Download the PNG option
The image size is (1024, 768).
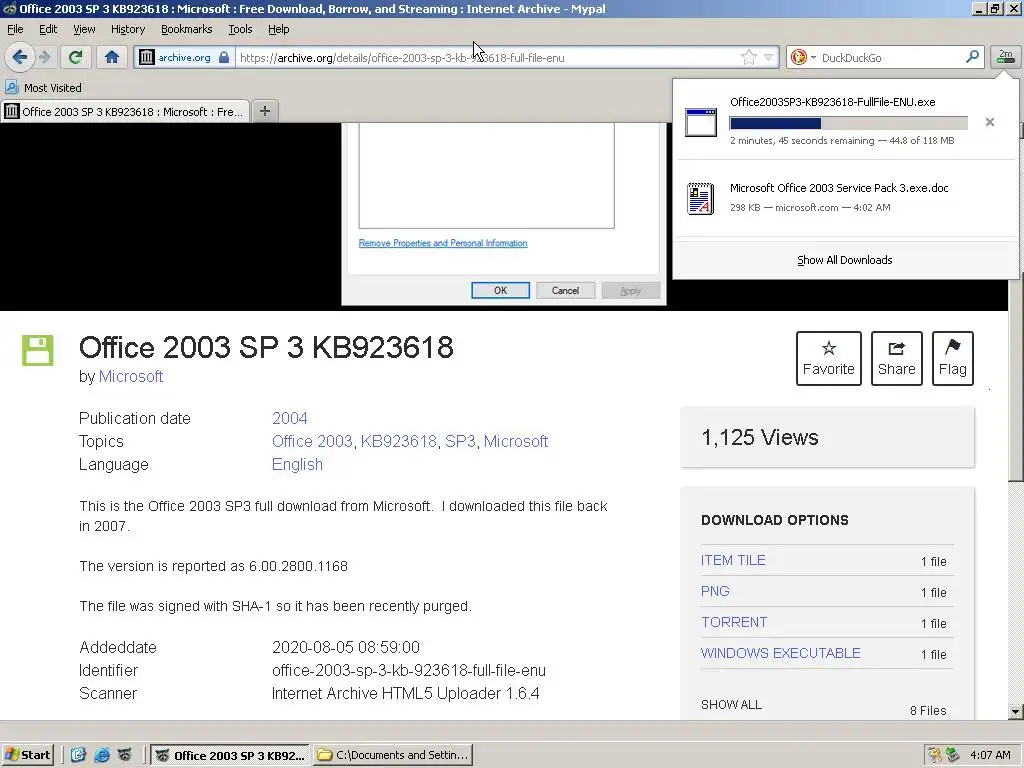click(714, 591)
